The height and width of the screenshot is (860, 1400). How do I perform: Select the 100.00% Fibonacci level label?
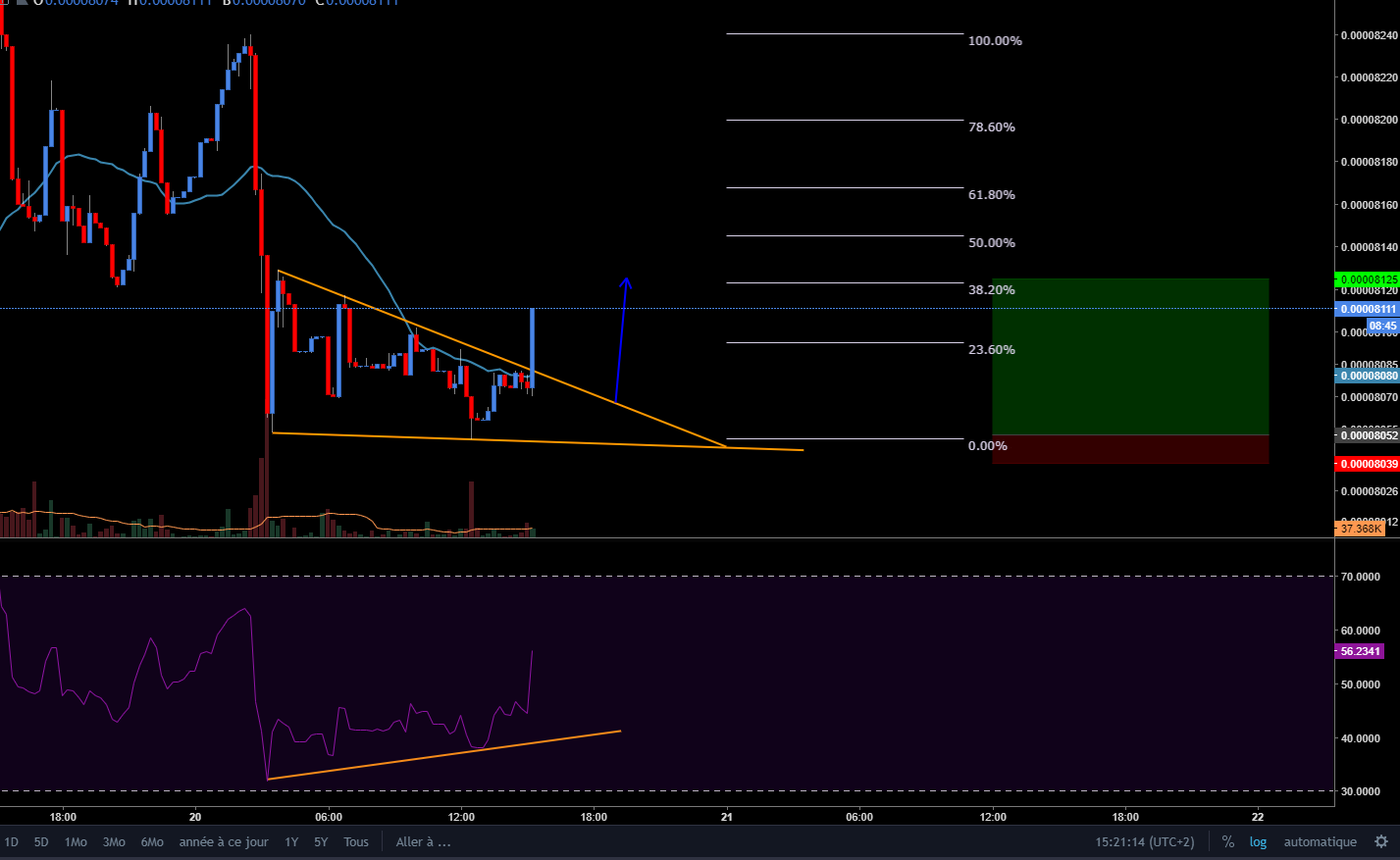(995, 40)
